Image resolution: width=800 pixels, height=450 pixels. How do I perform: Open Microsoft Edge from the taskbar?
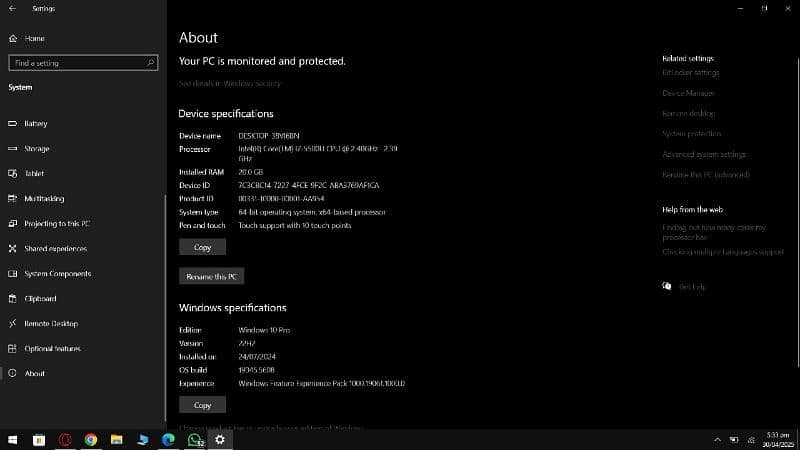click(x=168, y=440)
